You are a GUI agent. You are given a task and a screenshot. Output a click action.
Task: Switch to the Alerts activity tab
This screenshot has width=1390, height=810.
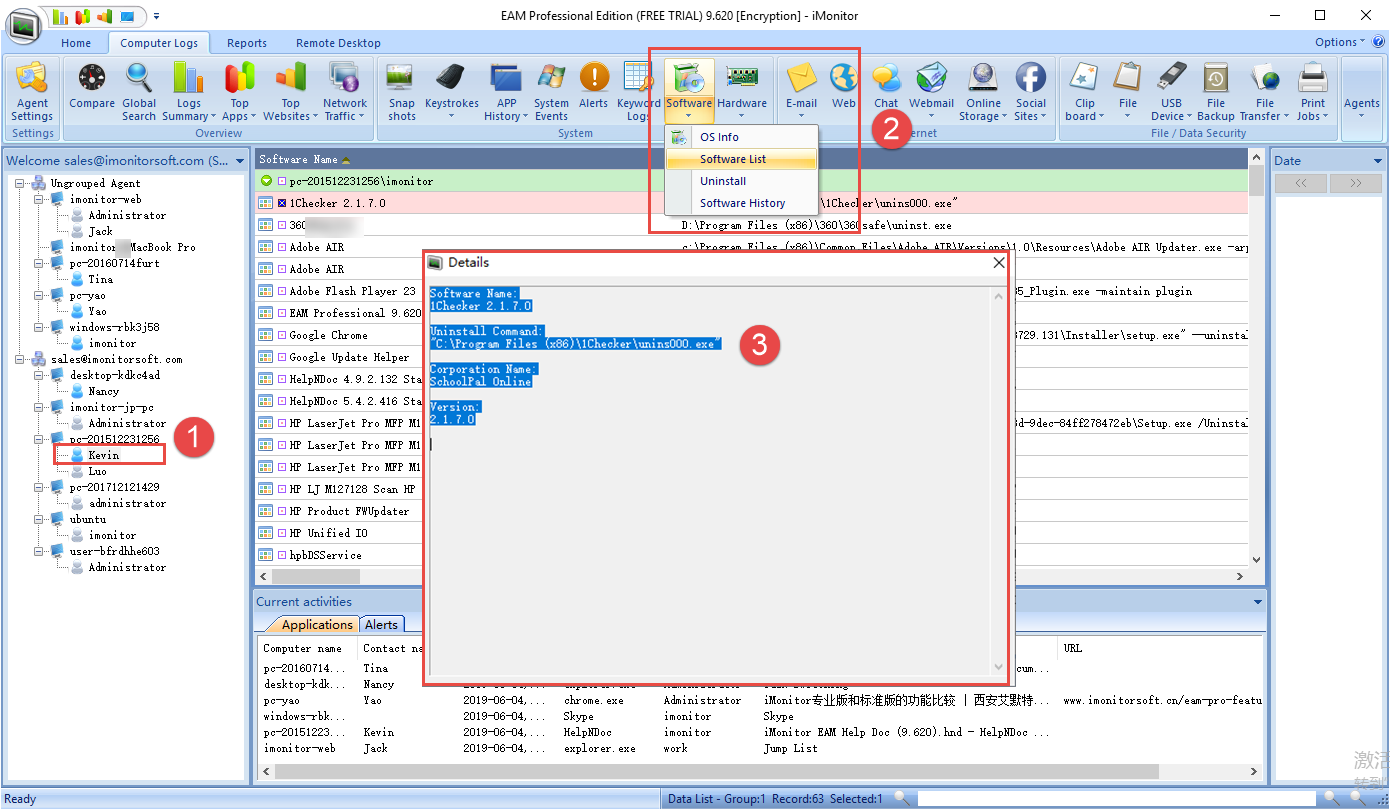click(381, 624)
